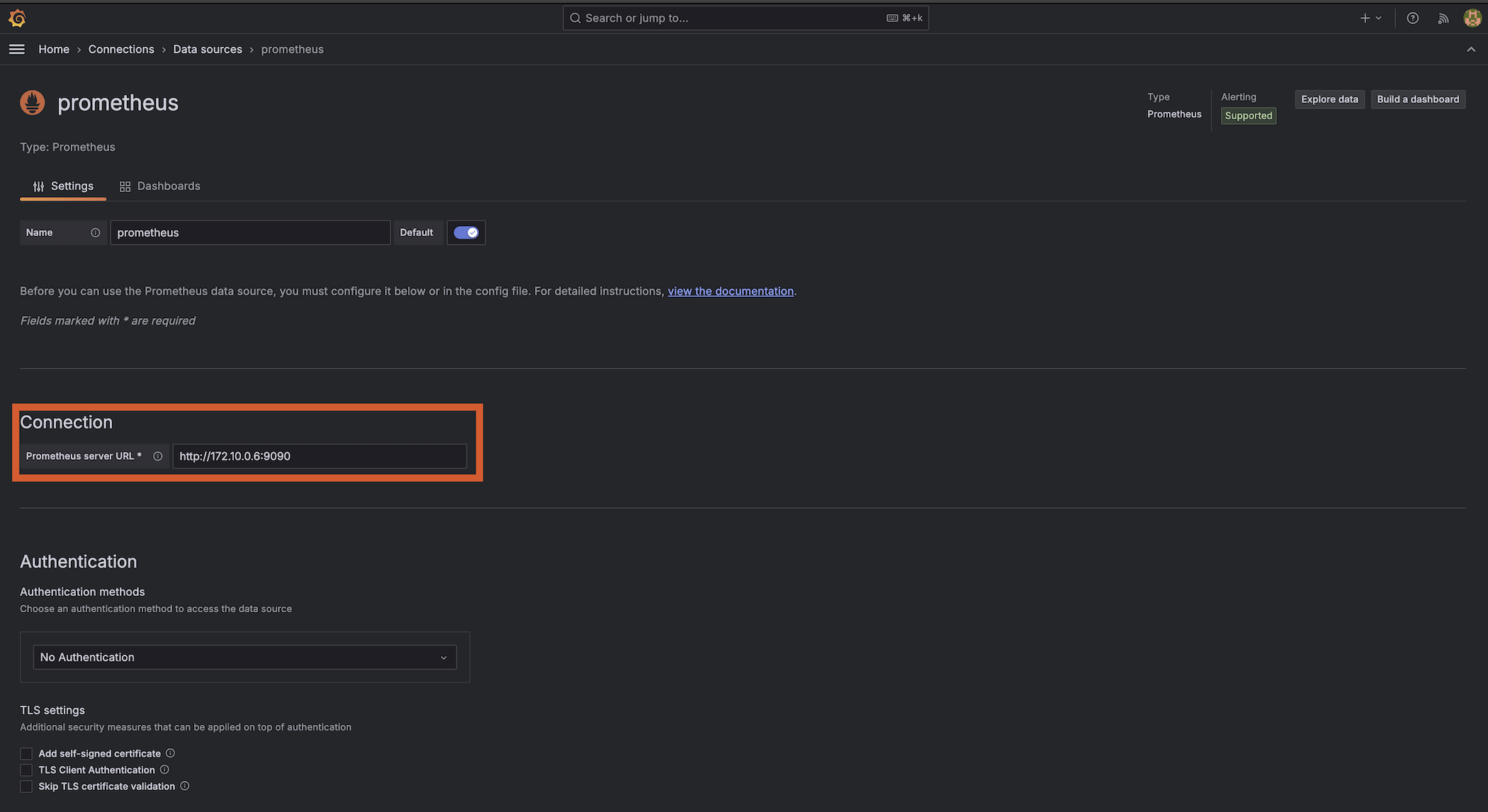This screenshot has height=812, width=1488.
Task: Open the help question mark icon
Action: coord(1412,18)
